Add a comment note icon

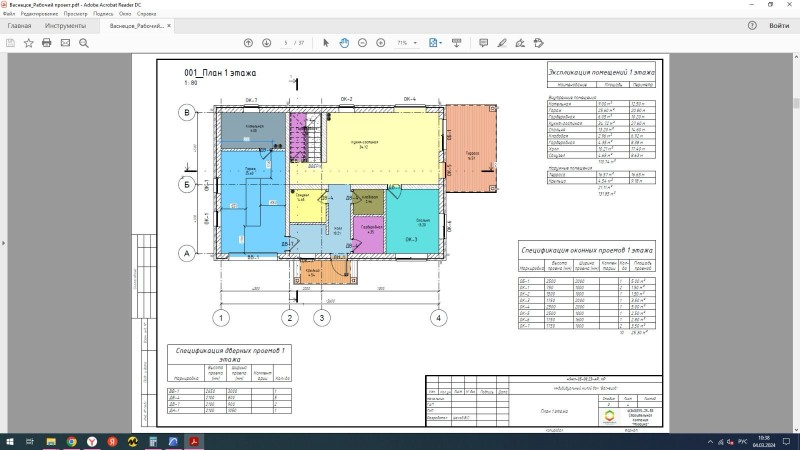(483, 43)
